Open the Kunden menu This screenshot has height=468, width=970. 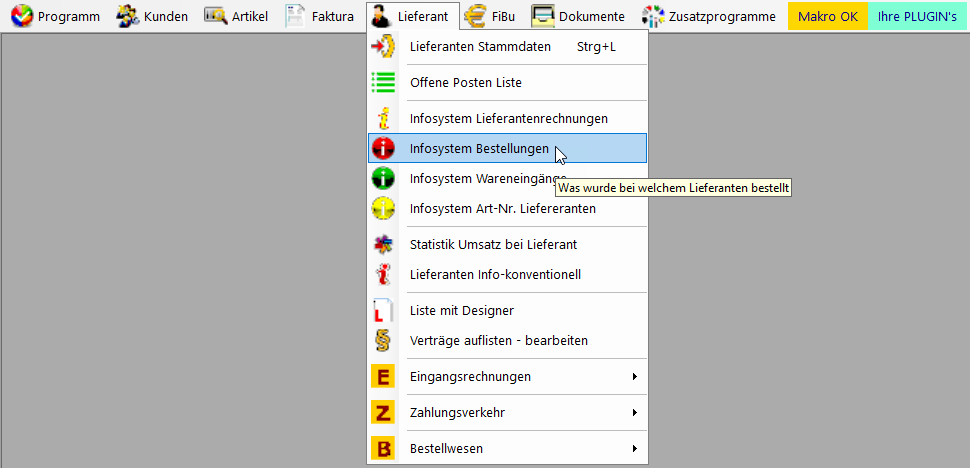(x=166, y=17)
